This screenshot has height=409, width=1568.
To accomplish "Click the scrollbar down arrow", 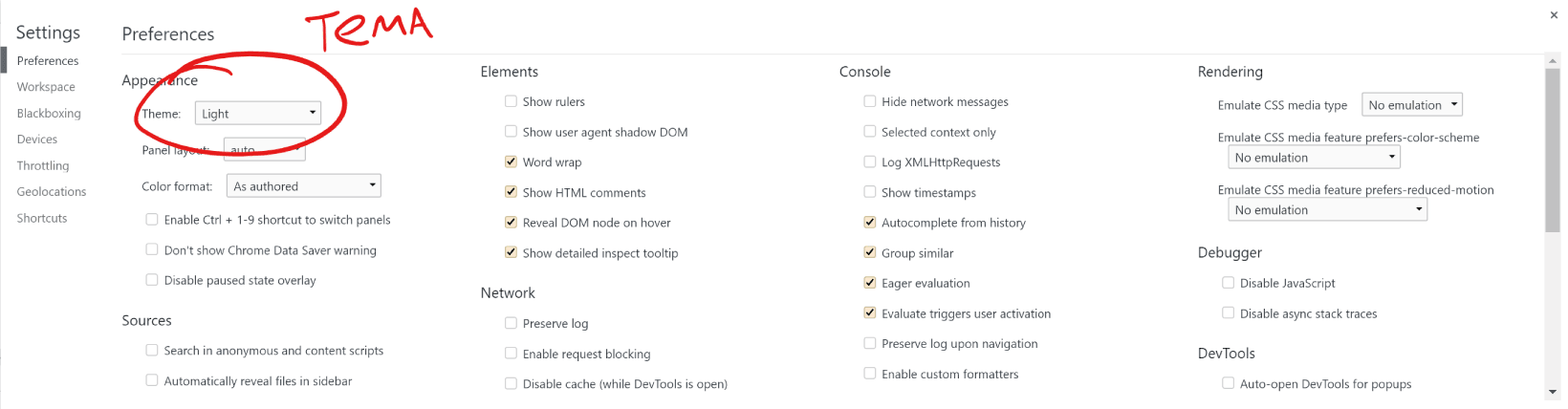I will [1553, 392].
